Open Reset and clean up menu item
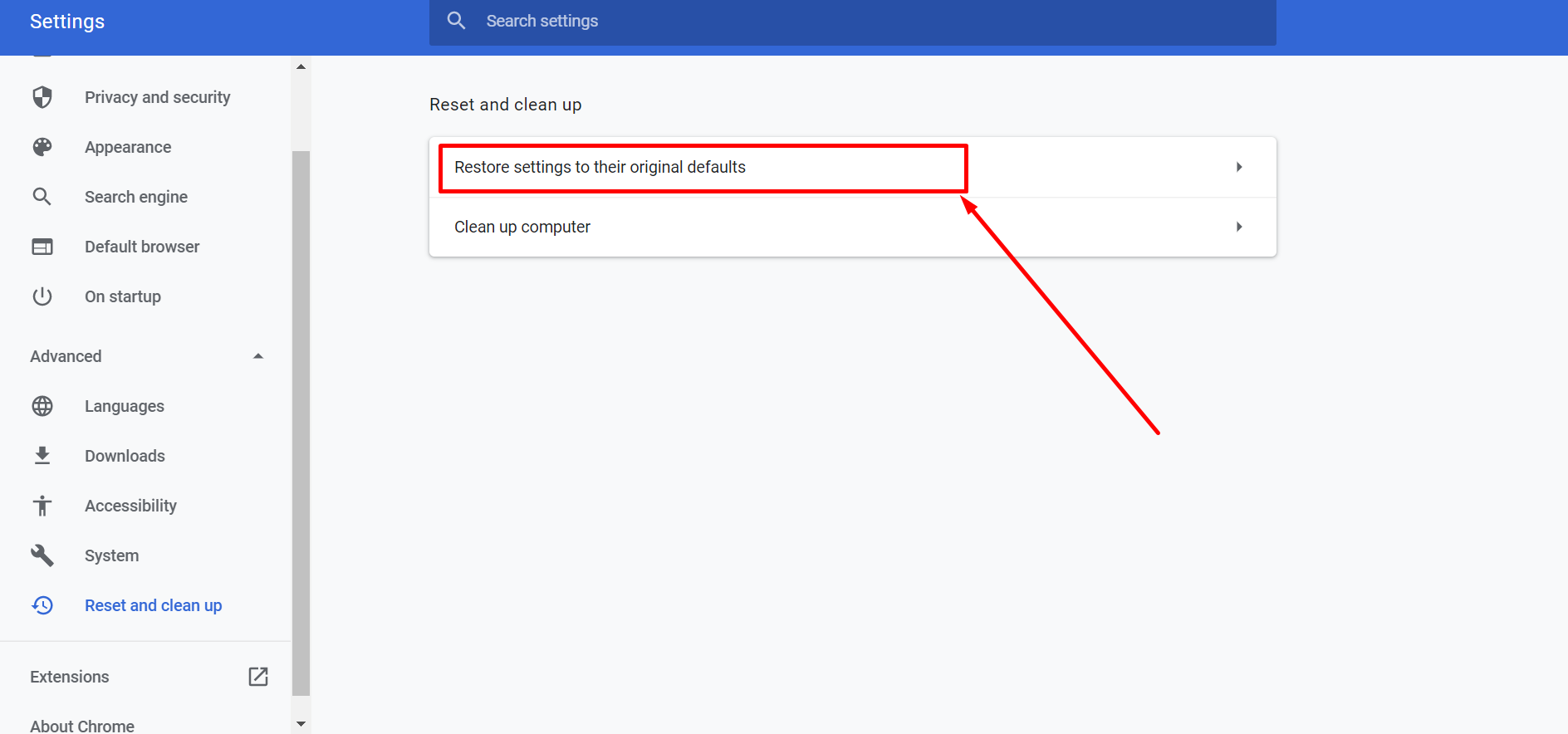This screenshot has width=1568, height=734. coord(153,605)
